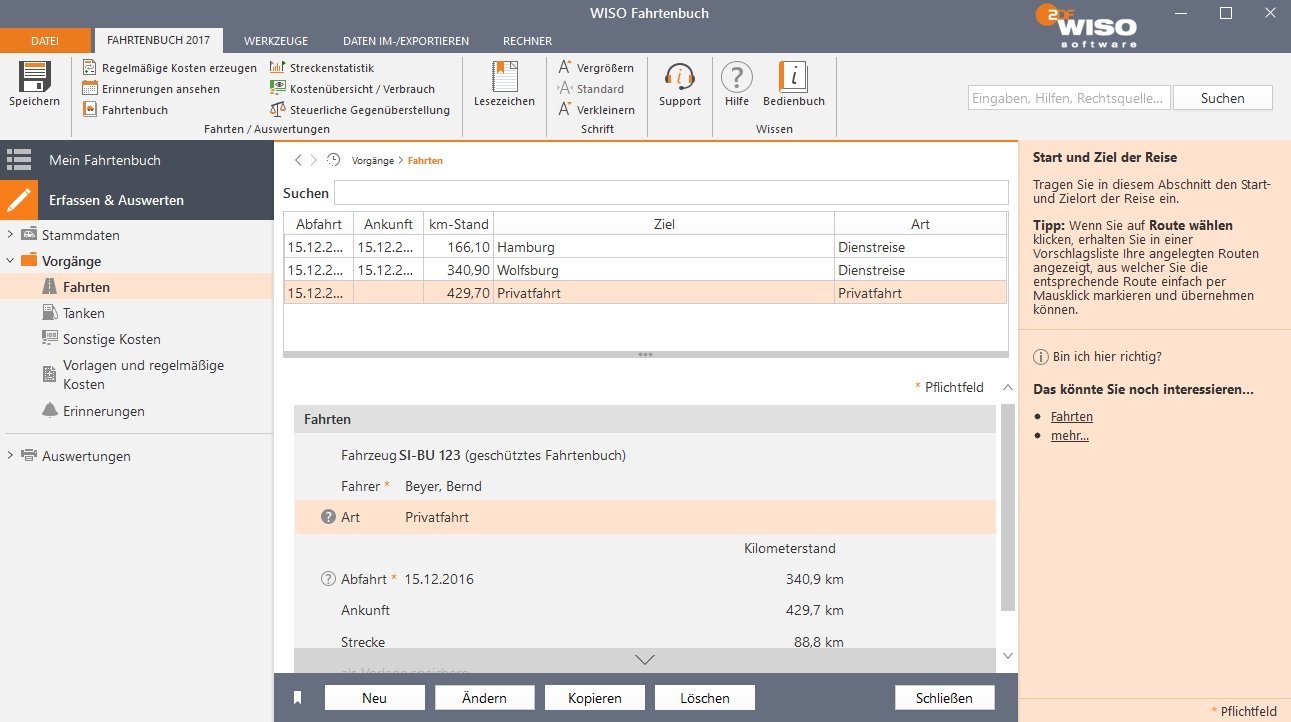Click help icon next to Art field
This screenshot has height=722, width=1291.
(327, 517)
